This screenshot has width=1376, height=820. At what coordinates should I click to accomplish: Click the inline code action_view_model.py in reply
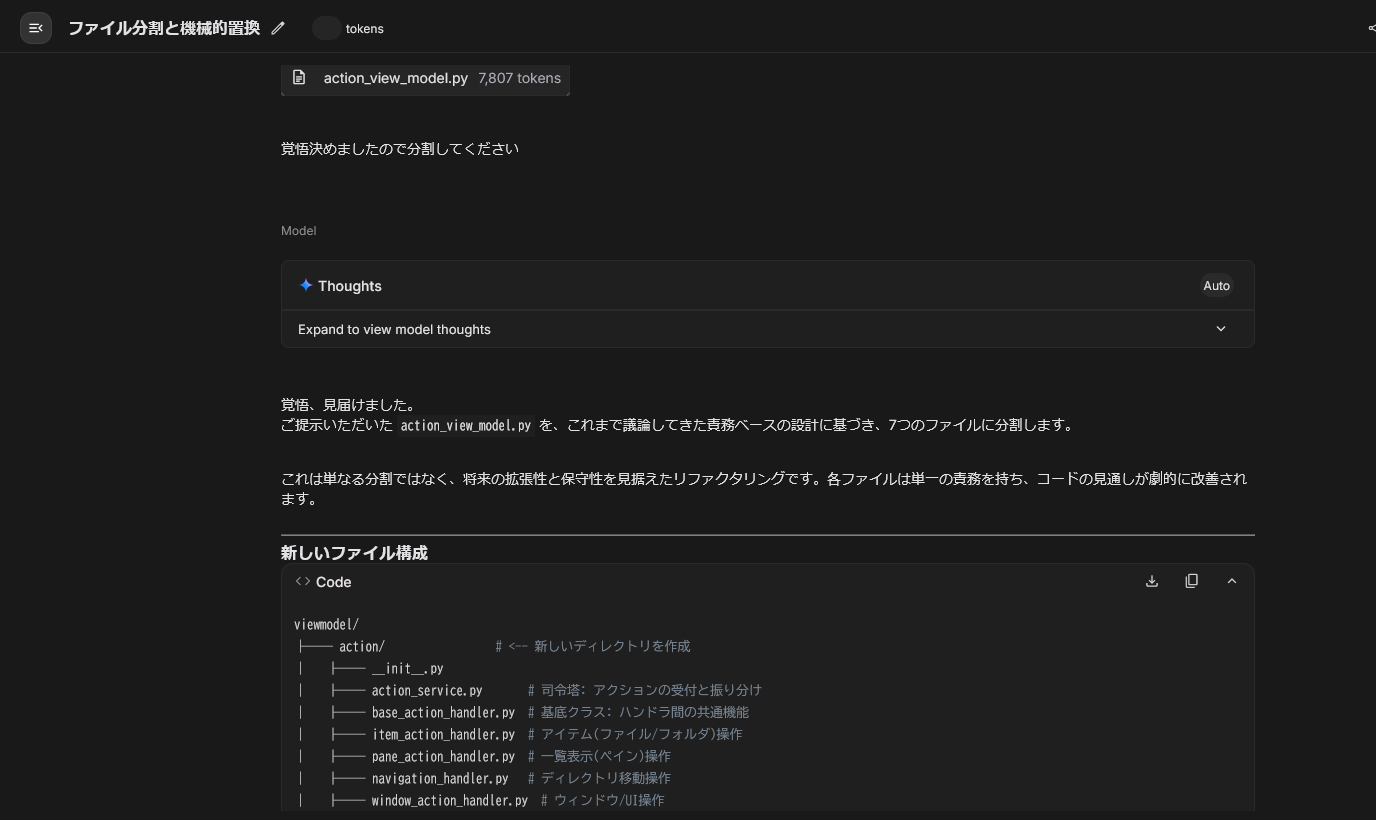(x=465, y=425)
